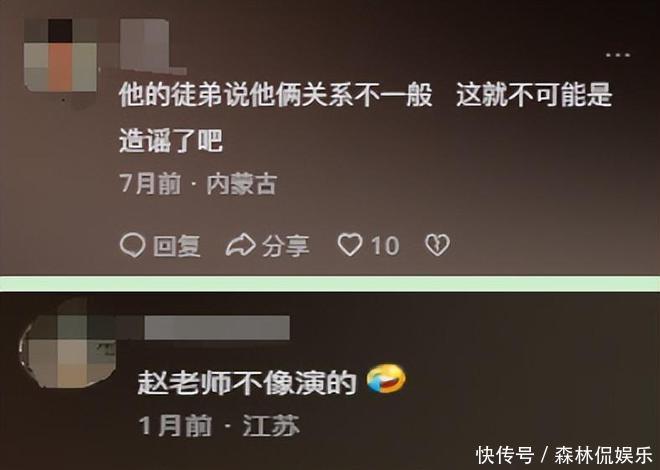660x470 pixels.
Task: Click the 内蒙古 location tag
Action: click(x=242, y=184)
